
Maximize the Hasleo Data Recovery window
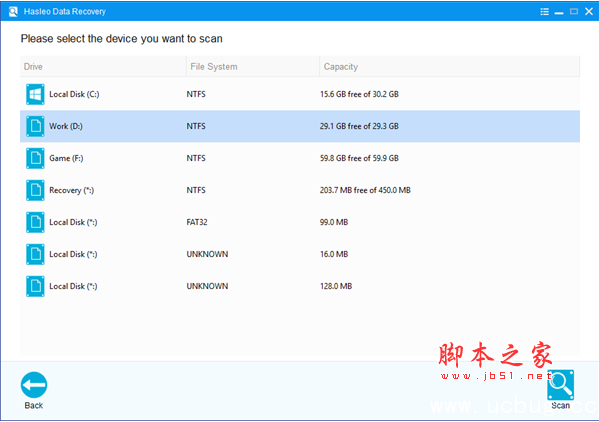pos(574,11)
